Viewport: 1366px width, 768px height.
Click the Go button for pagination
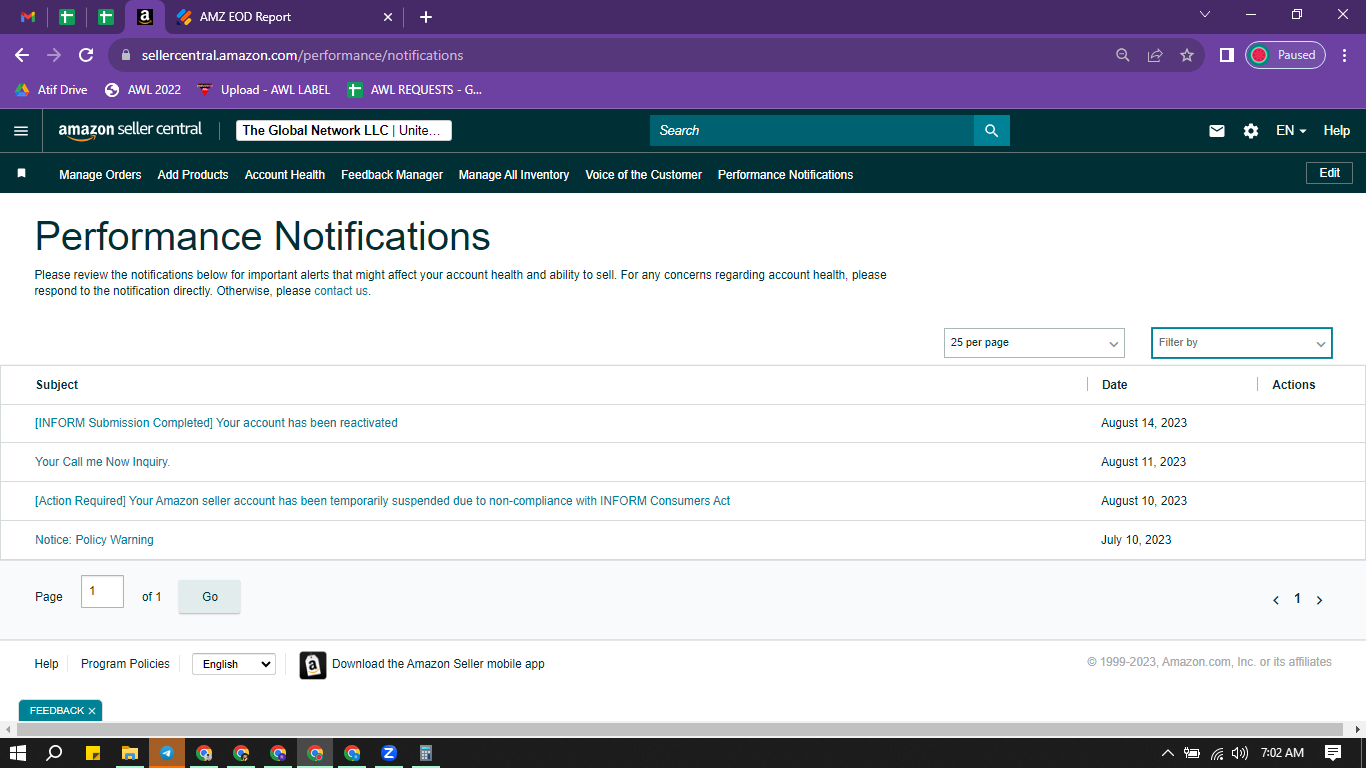click(x=210, y=597)
